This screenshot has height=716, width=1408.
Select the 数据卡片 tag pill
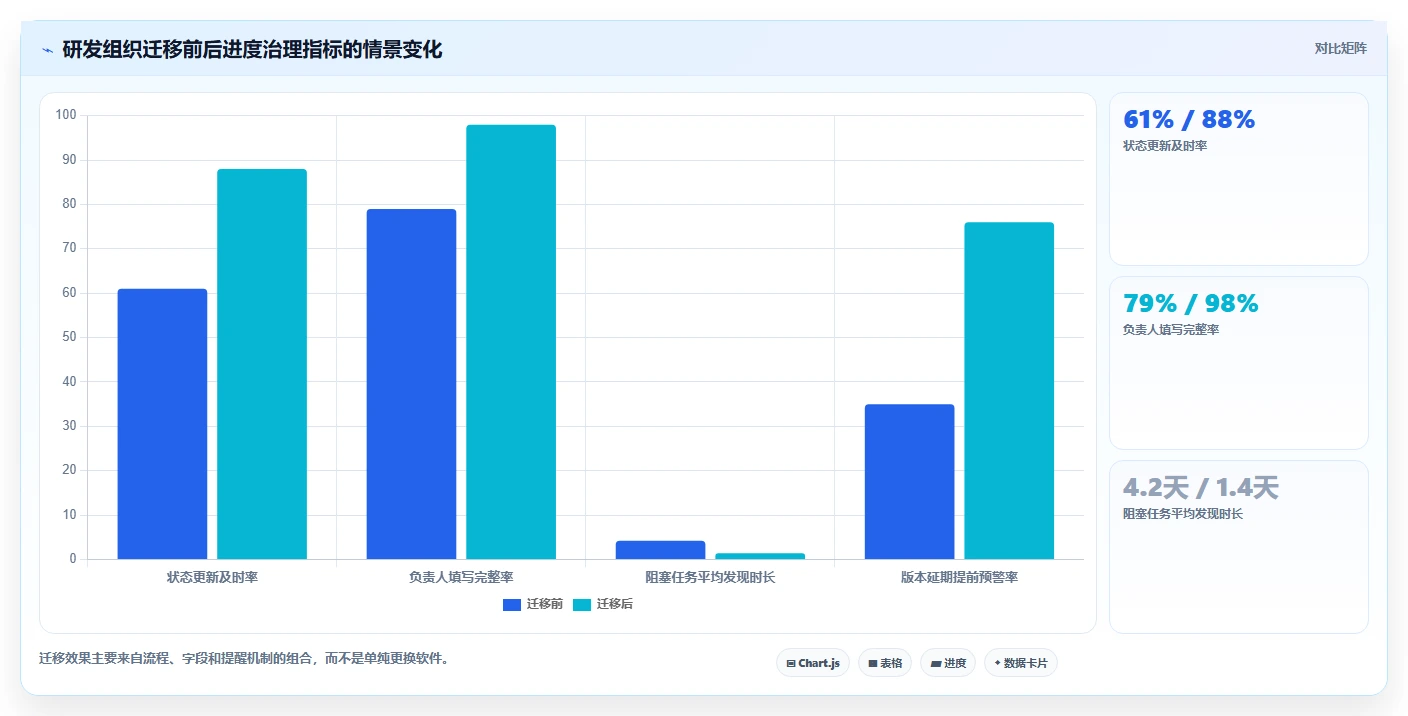point(1021,663)
